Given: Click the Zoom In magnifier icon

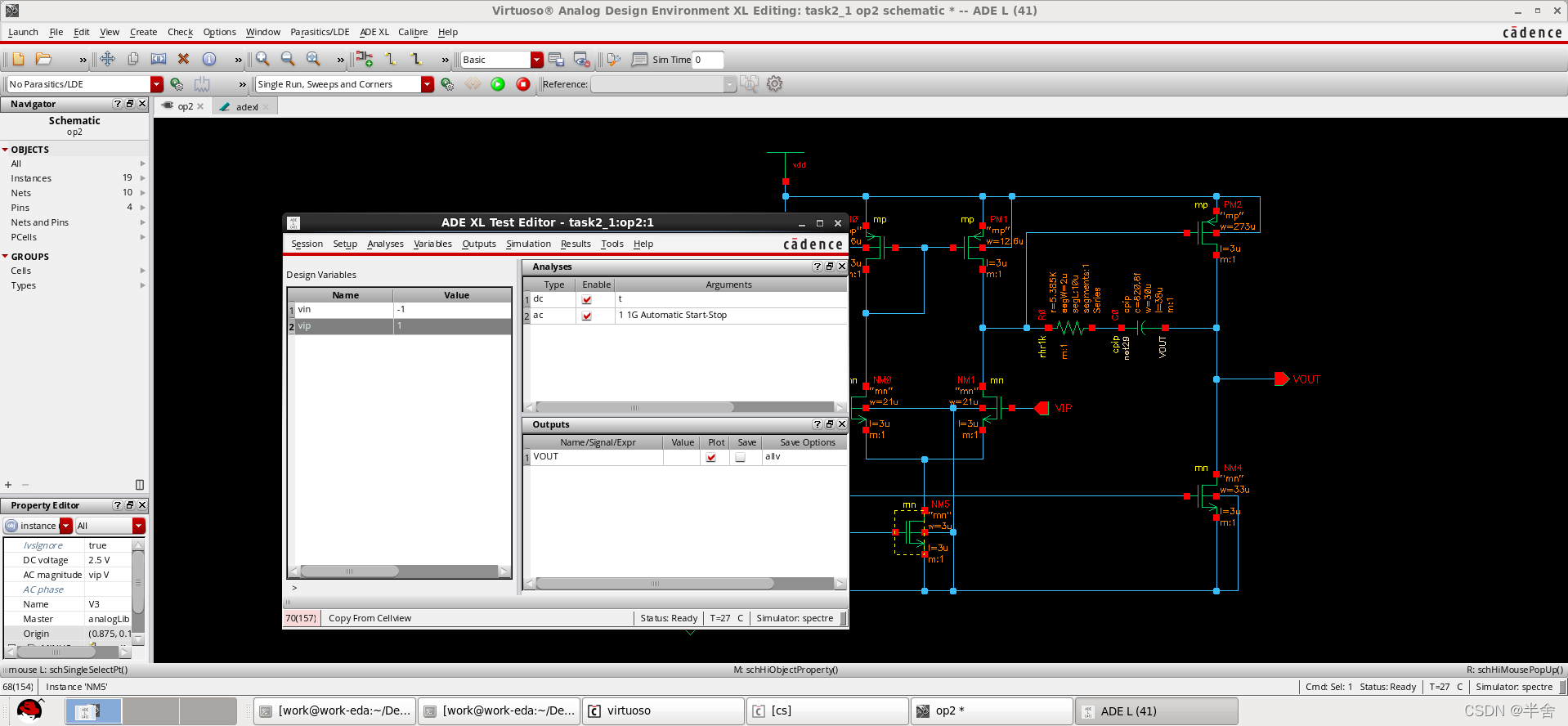Looking at the screenshot, I should coord(262,59).
